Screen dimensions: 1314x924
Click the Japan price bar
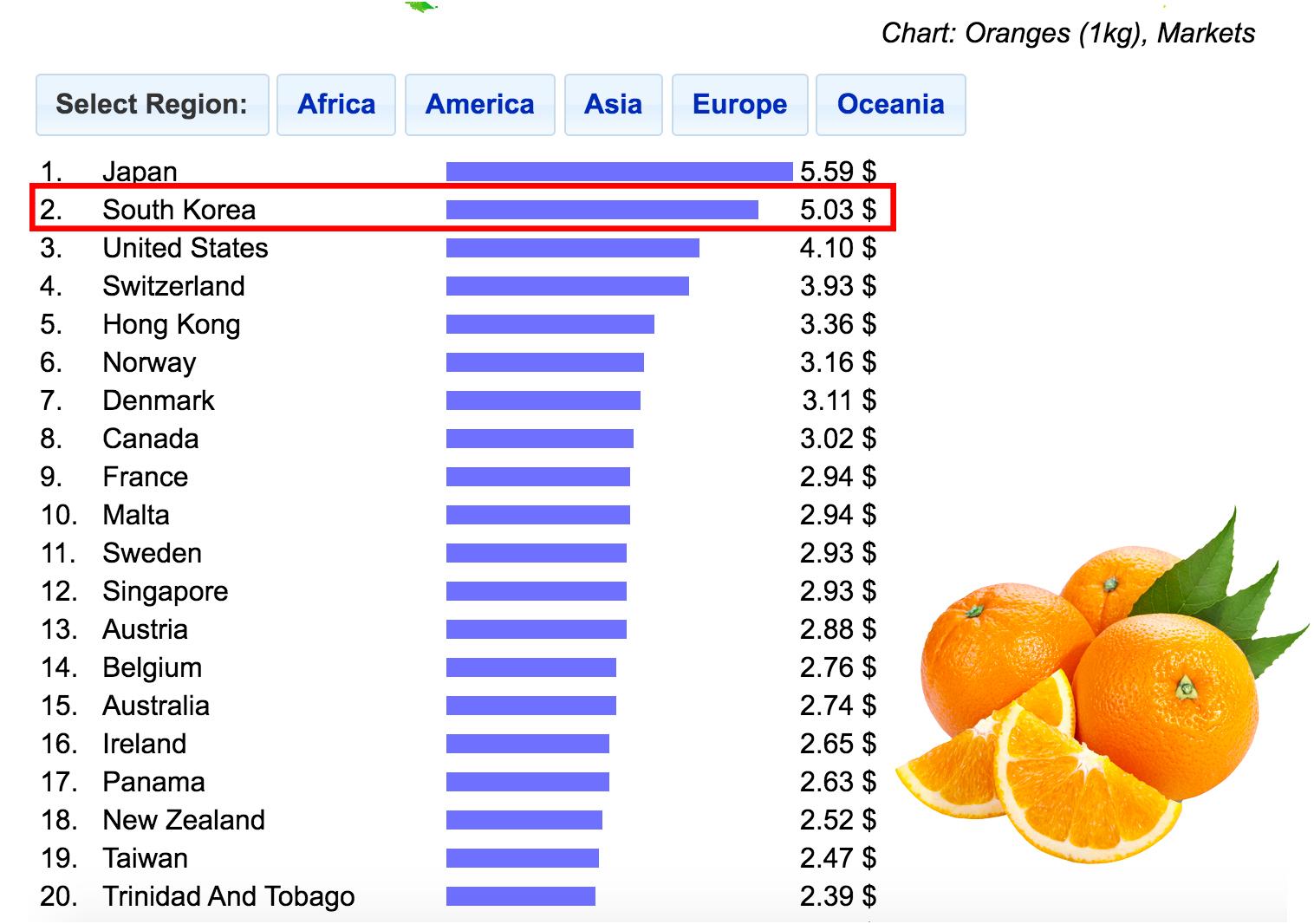tap(619, 172)
